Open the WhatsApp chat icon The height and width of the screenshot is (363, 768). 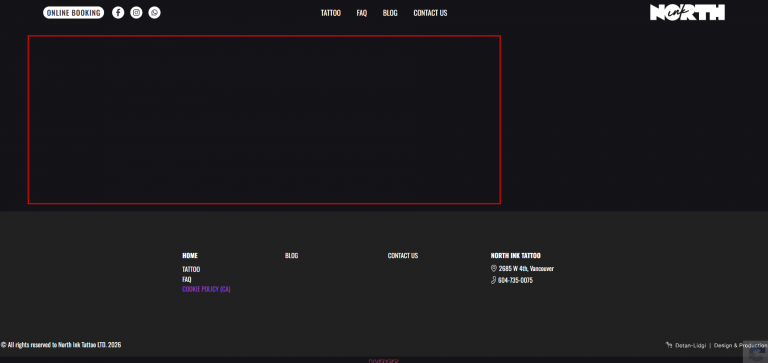154,13
